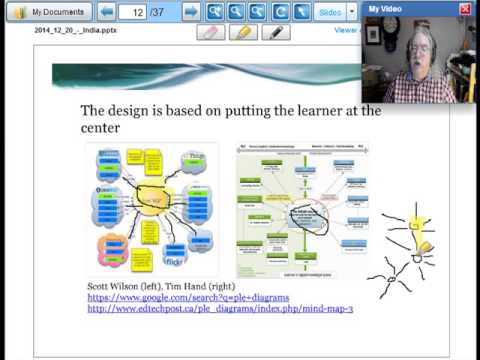Click the slide number input field

tap(132, 12)
